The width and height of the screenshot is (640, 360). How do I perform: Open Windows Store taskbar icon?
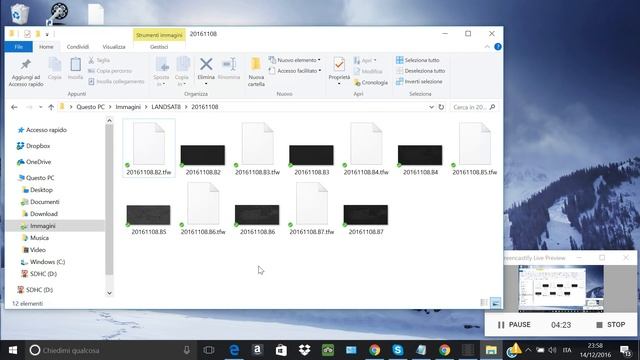pyautogui.click(x=281, y=350)
